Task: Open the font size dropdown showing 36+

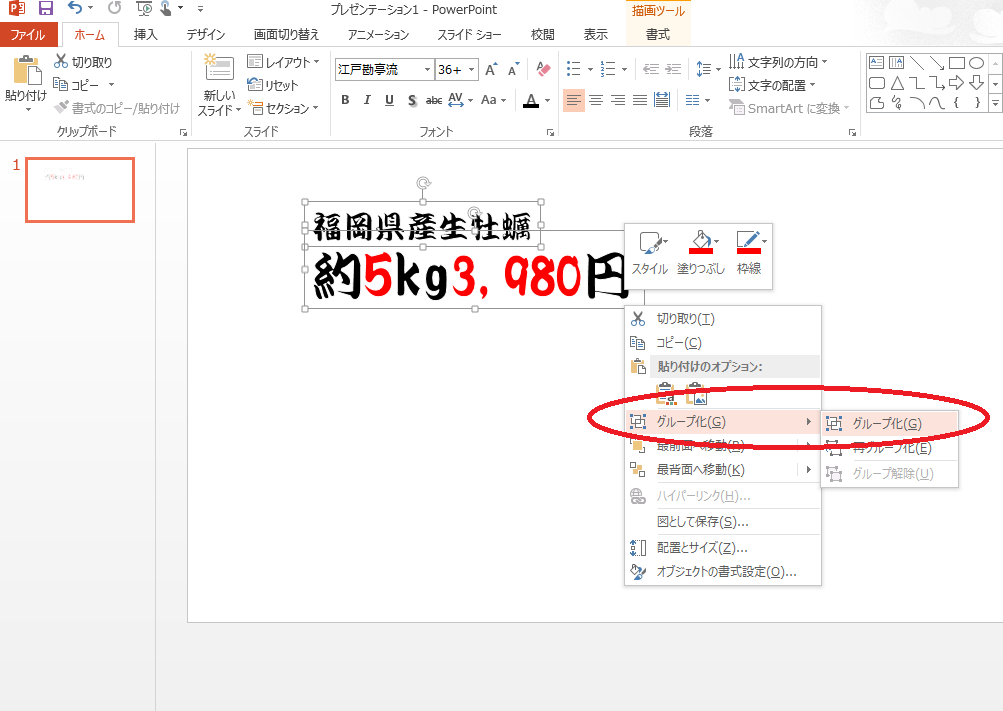Action: (x=469, y=69)
